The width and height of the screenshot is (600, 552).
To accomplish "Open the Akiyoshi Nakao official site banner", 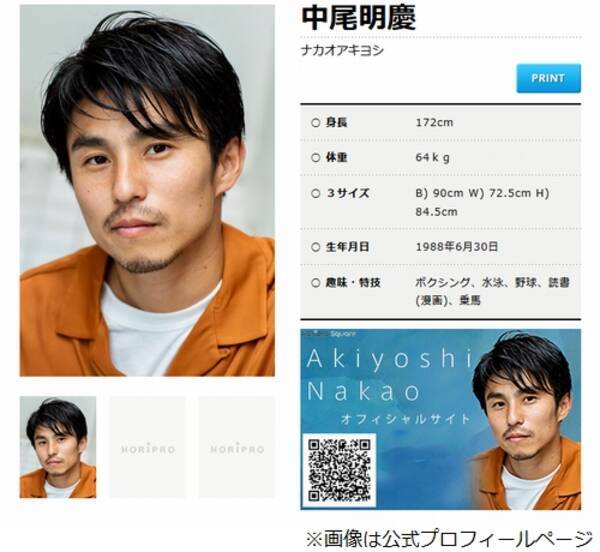I will 440,419.
